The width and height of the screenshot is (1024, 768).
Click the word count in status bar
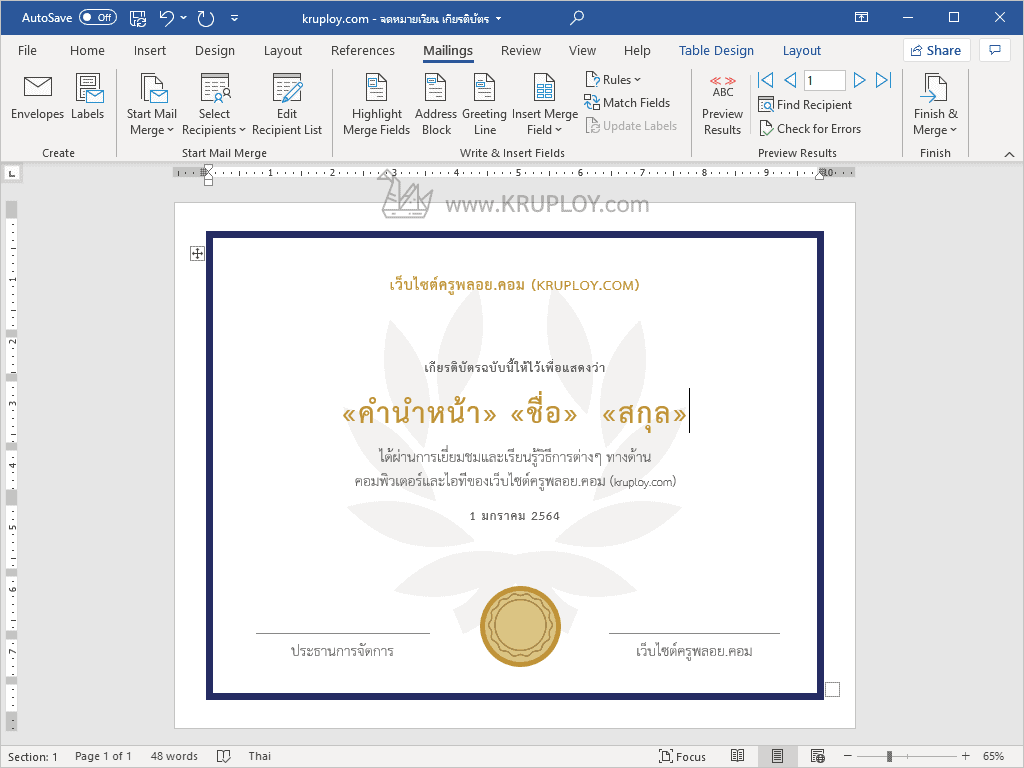click(x=174, y=756)
